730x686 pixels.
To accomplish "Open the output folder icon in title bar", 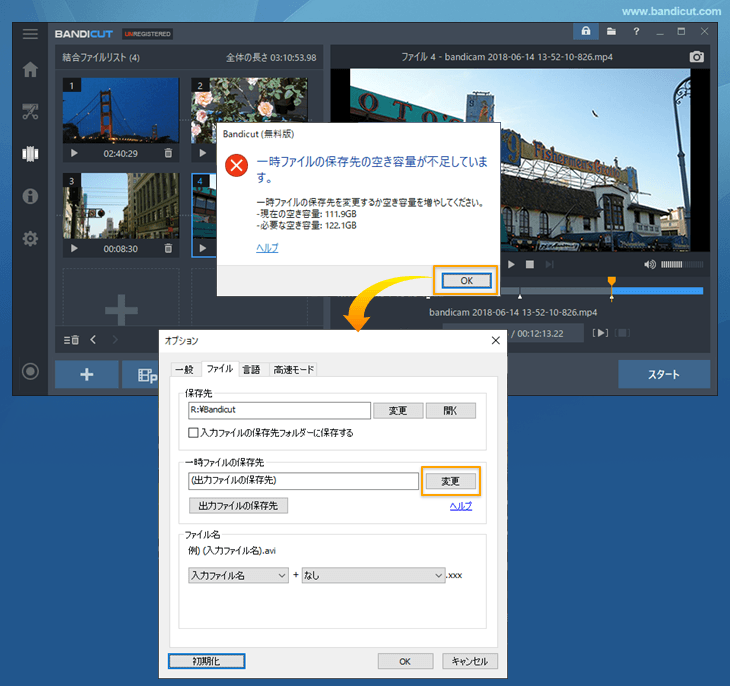I will click(611, 31).
